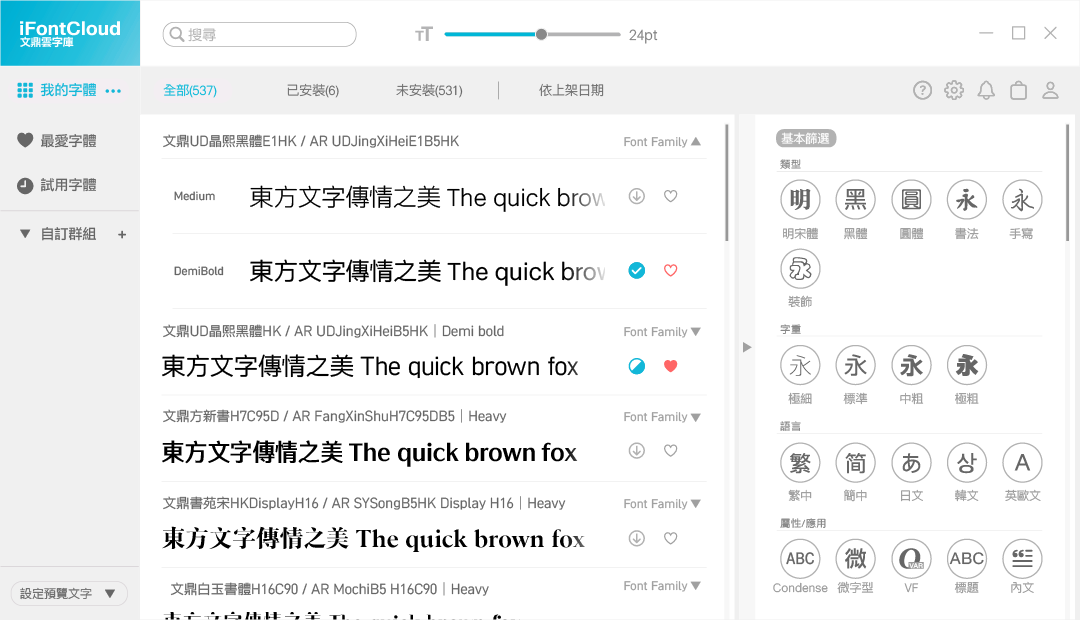Image resolution: width=1080 pixels, height=620 pixels.
Task: Download the AR FangXinShuH7C95DB5 font
Action: [x=636, y=453]
